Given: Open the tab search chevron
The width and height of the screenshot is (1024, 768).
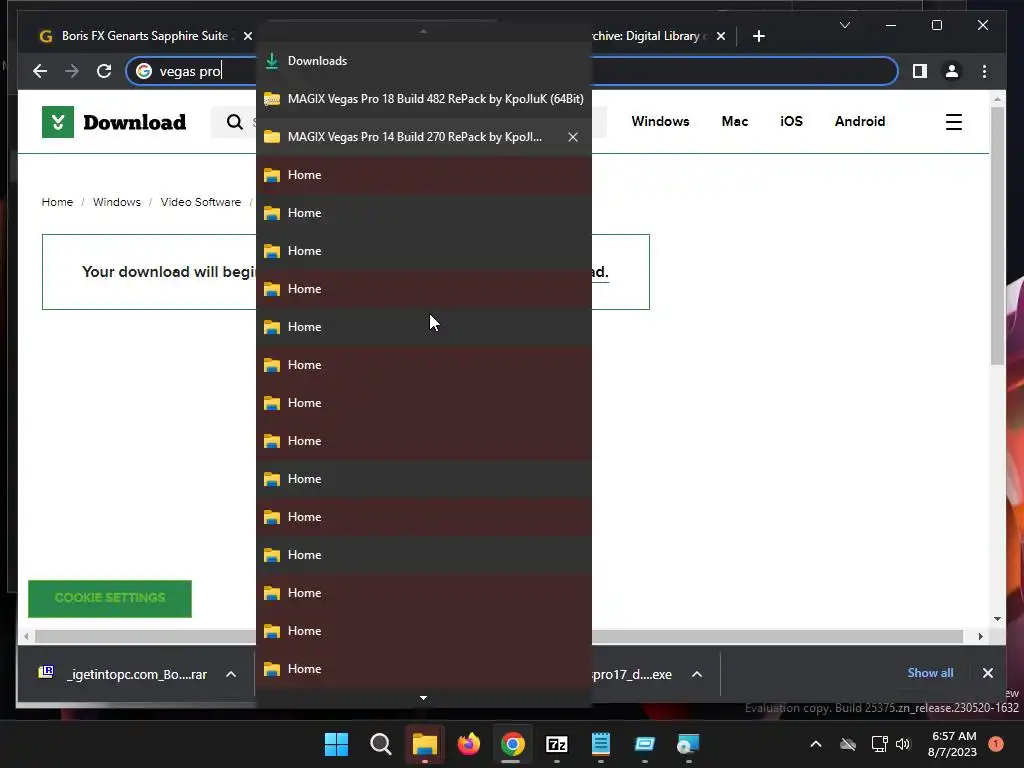Looking at the screenshot, I should click(x=844, y=25).
